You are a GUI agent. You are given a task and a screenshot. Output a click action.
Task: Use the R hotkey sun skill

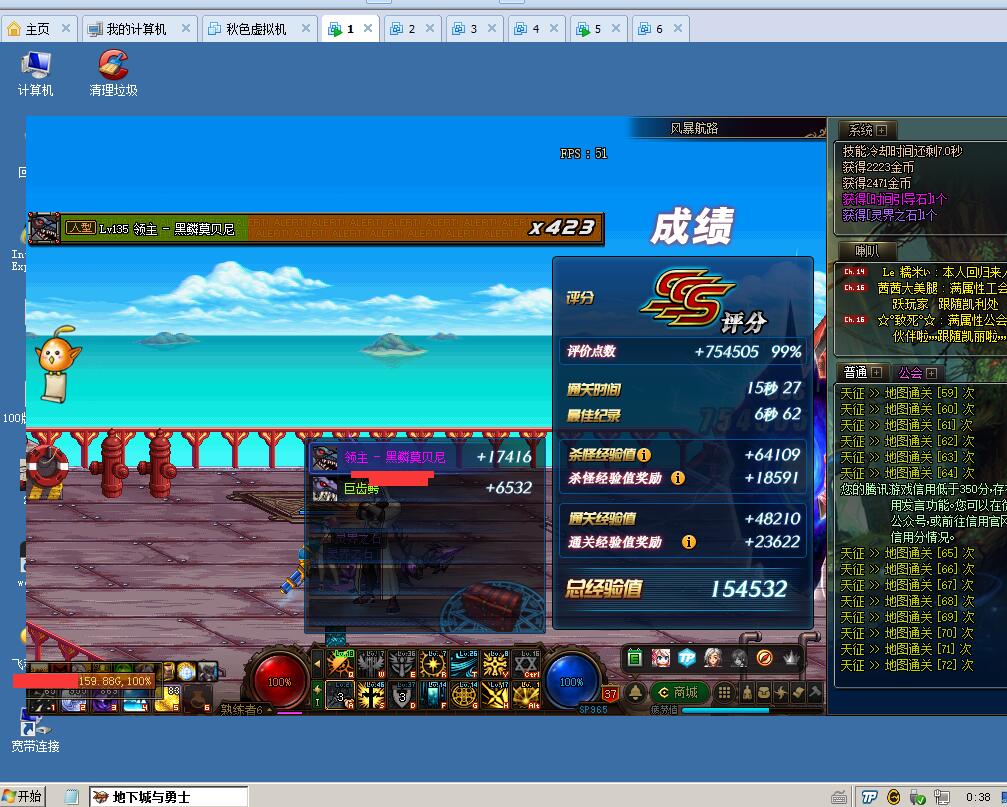[x=433, y=664]
